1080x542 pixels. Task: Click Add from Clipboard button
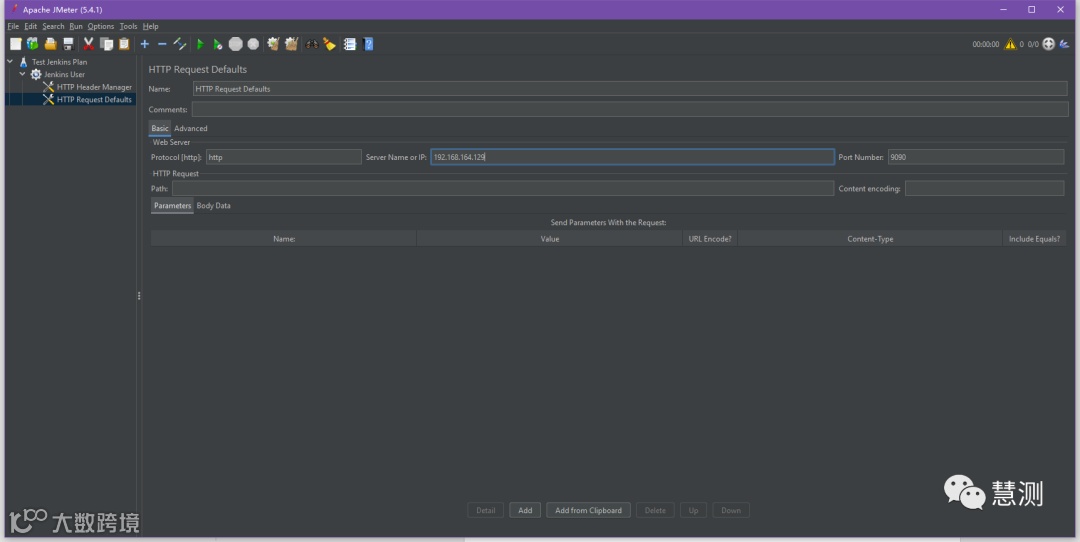click(x=588, y=510)
